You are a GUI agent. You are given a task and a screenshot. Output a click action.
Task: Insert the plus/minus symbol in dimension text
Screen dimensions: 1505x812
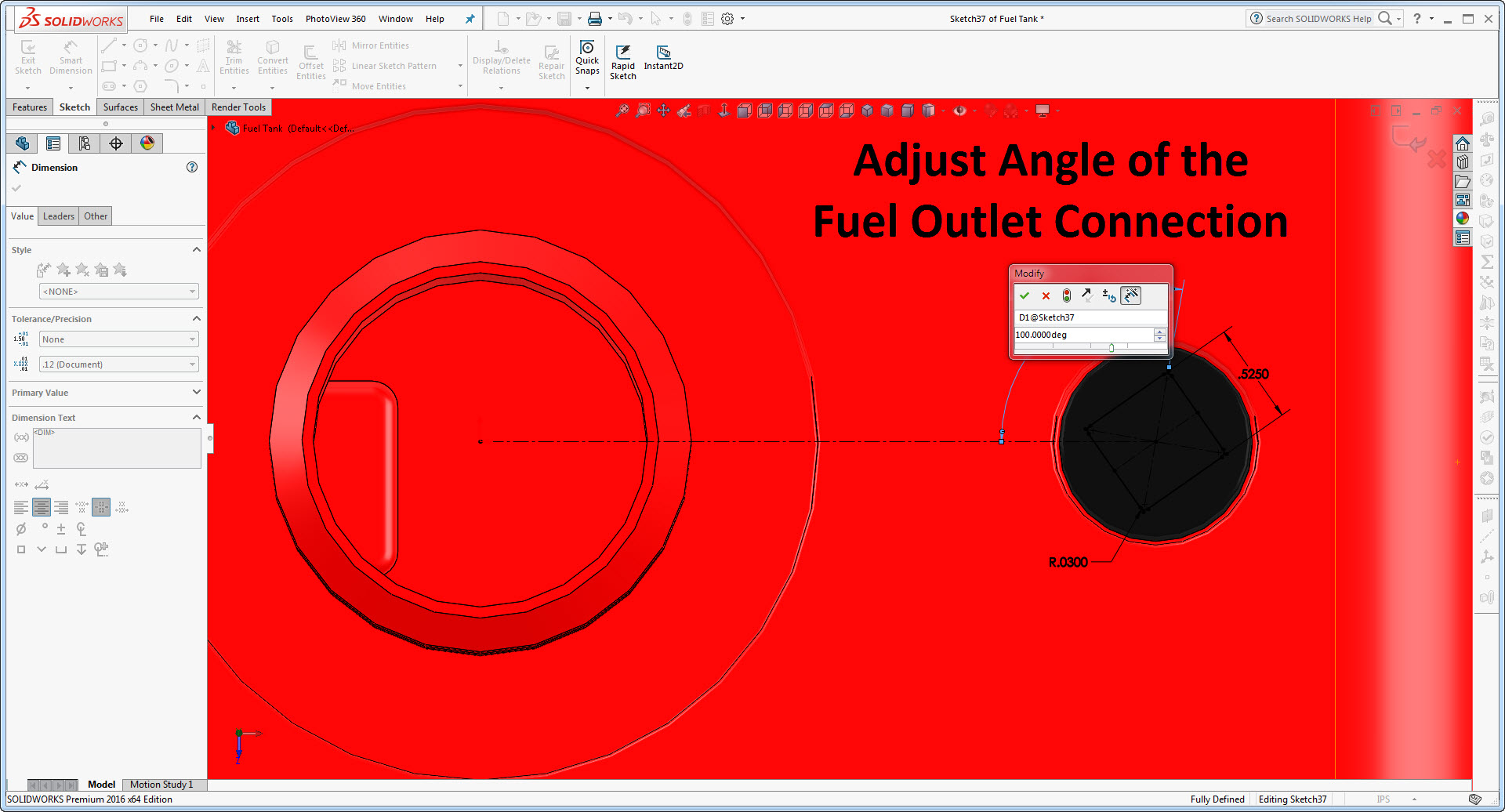(61, 529)
